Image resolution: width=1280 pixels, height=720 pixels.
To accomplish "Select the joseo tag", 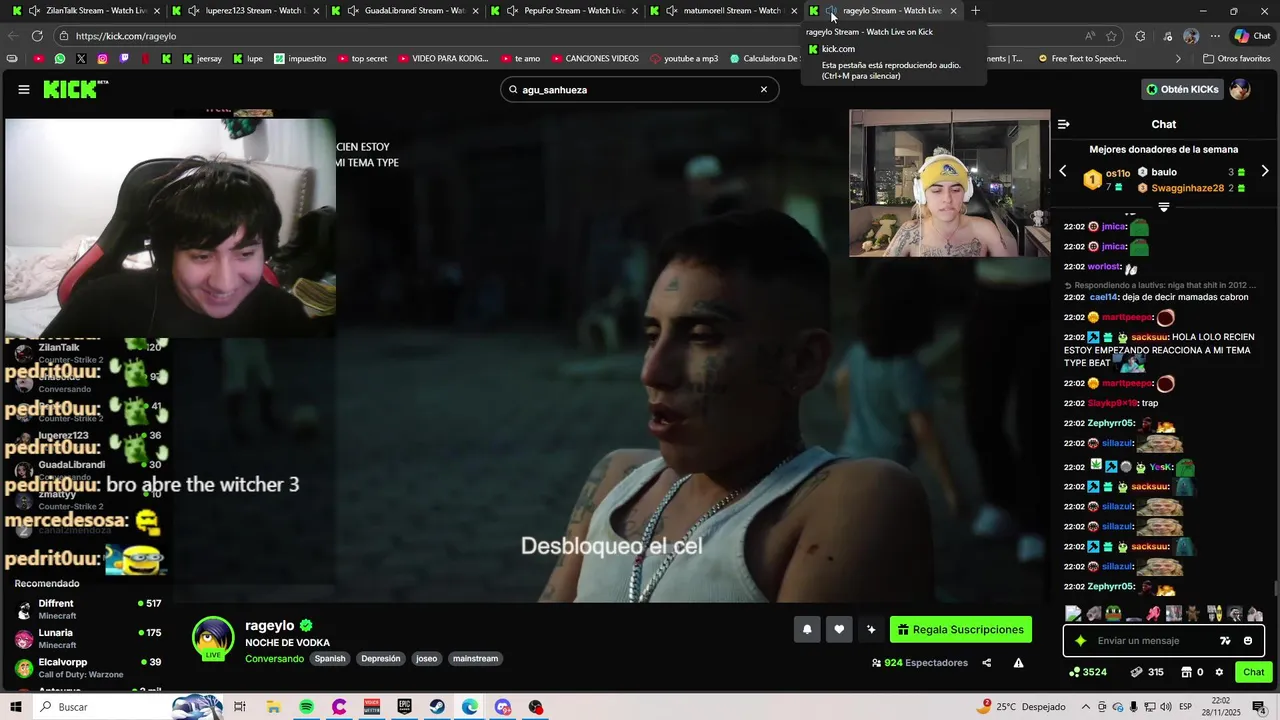I will pos(427,659).
